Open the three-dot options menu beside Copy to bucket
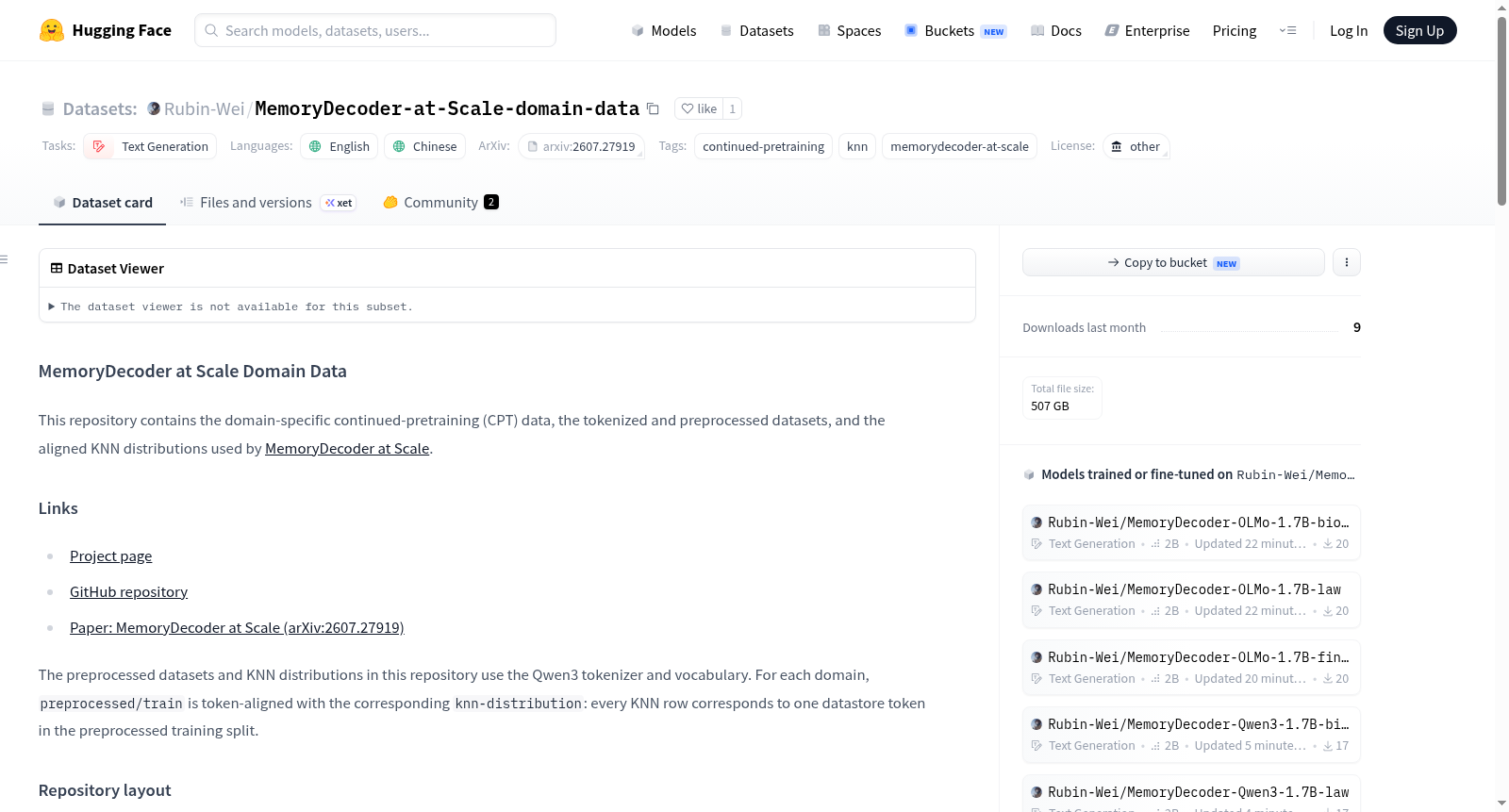This screenshot has width=1509, height=812. [x=1347, y=262]
